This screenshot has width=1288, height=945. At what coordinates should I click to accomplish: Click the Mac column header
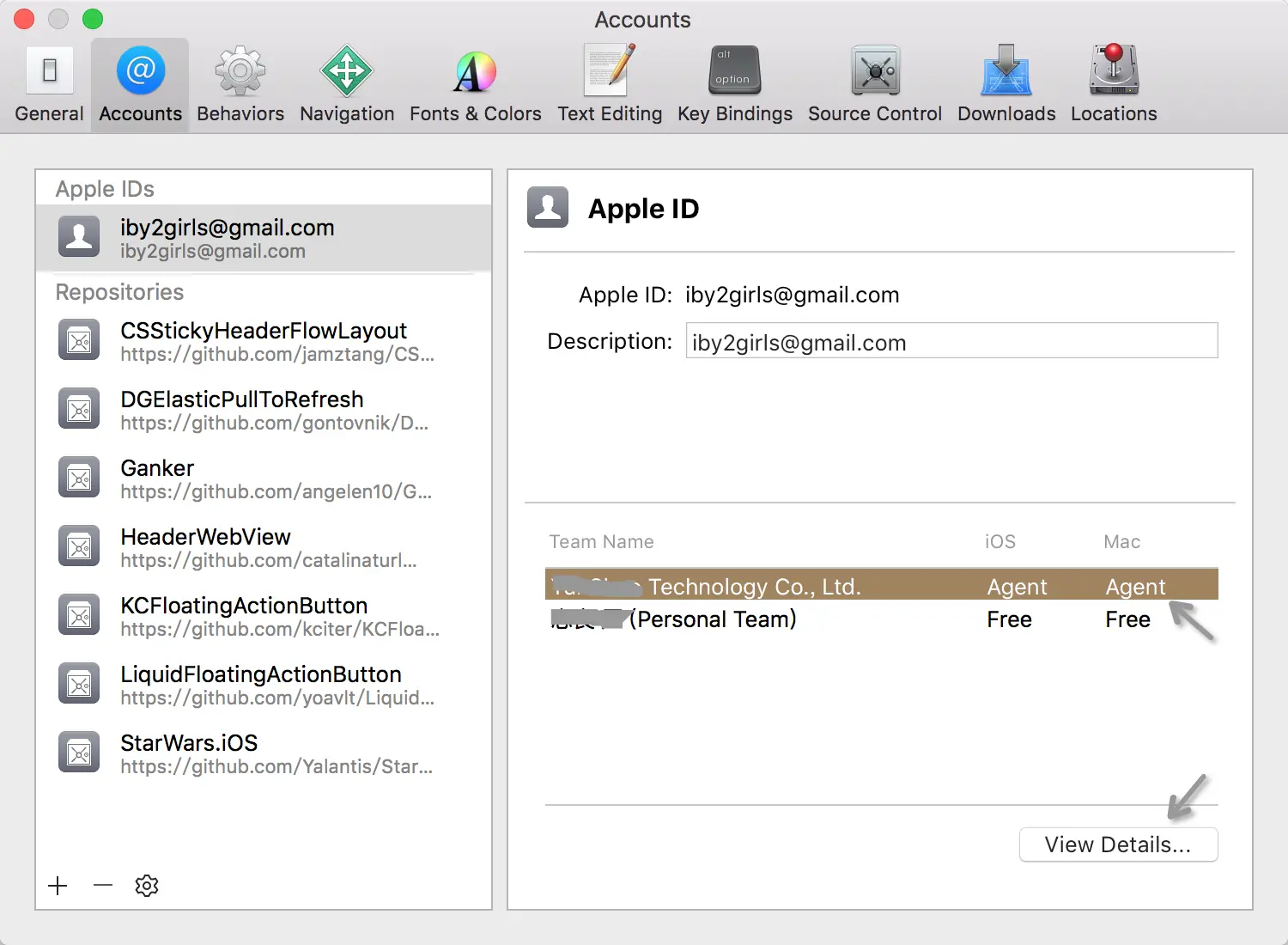[x=1121, y=541]
